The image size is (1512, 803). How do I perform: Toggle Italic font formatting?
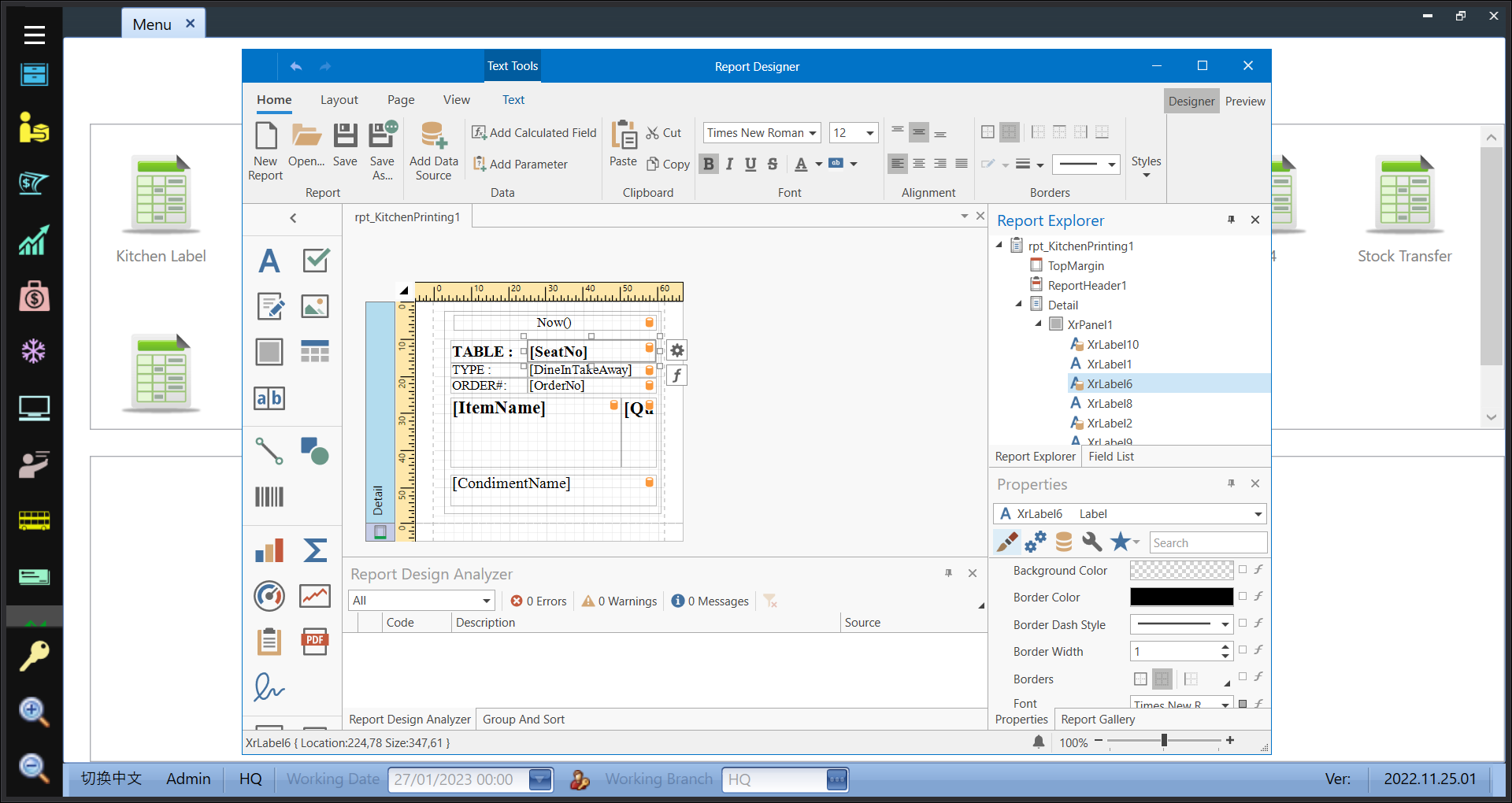coord(729,164)
